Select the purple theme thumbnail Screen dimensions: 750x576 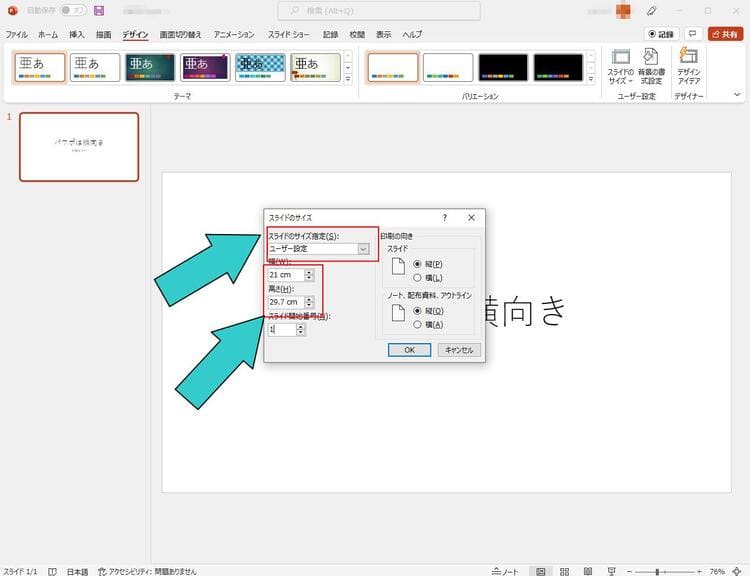[x=205, y=67]
